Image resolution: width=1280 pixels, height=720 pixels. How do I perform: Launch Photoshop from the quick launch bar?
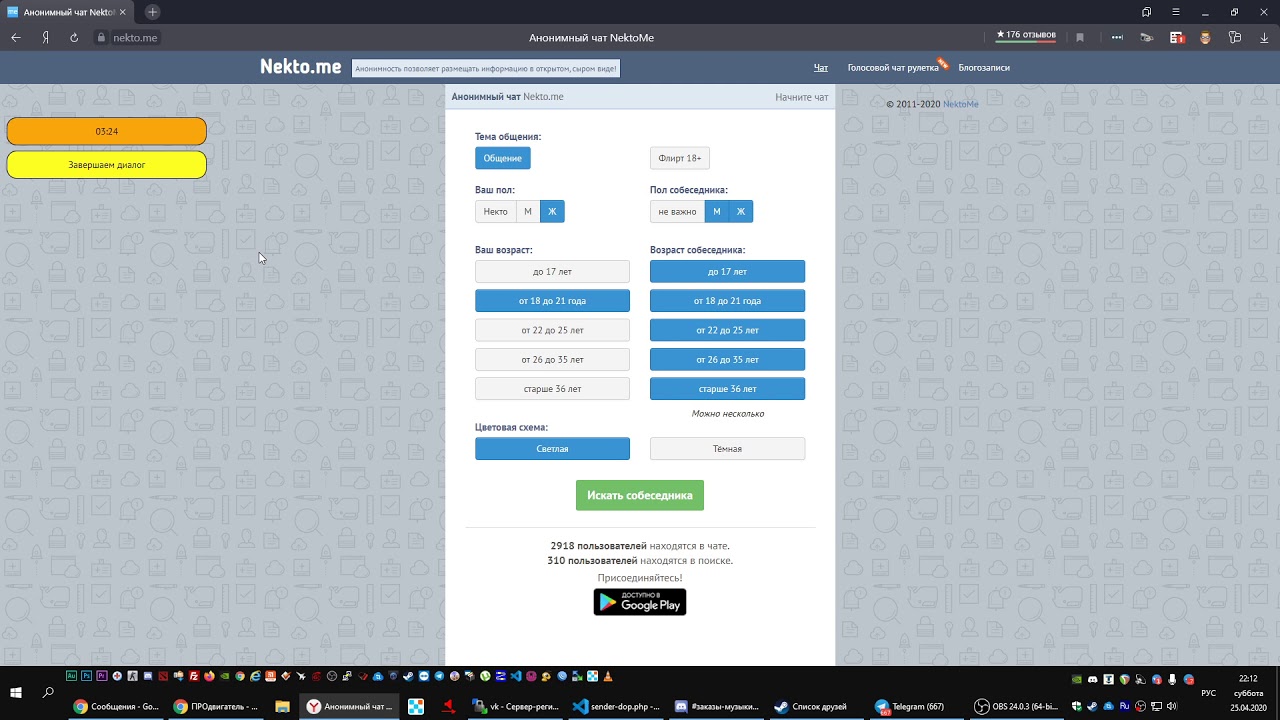click(x=87, y=676)
